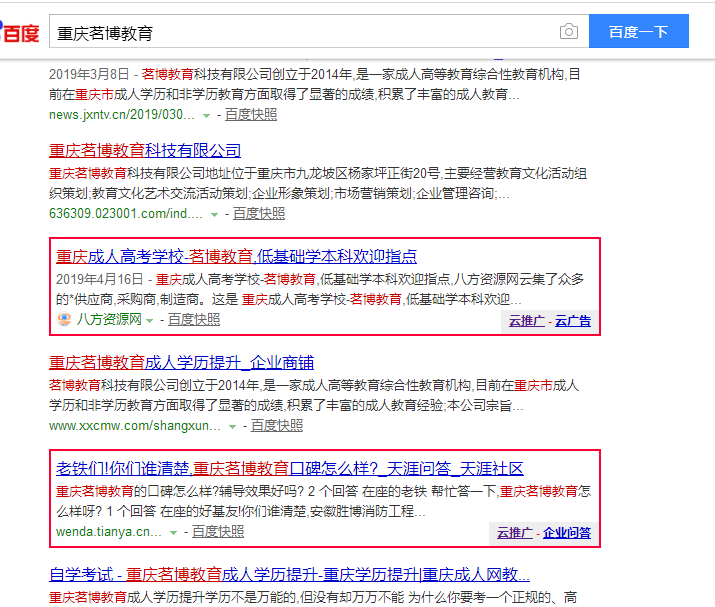Click the 八方资源网 site favicon

click(x=64, y=319)
